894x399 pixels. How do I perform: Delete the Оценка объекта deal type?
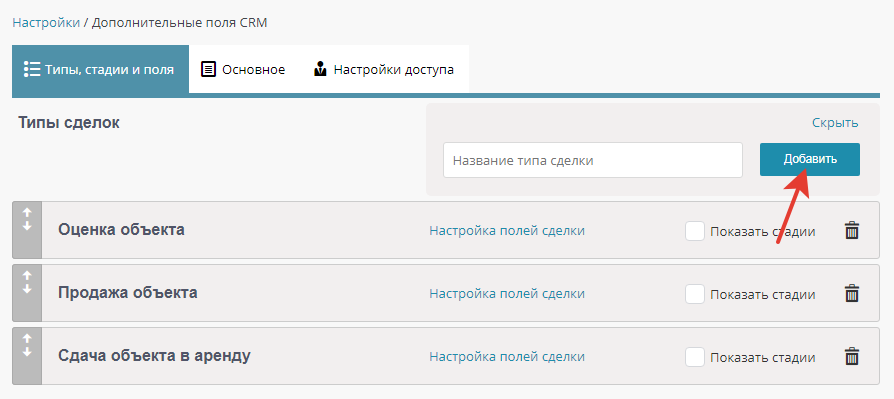pyautogui.click(x=851, y=231)
